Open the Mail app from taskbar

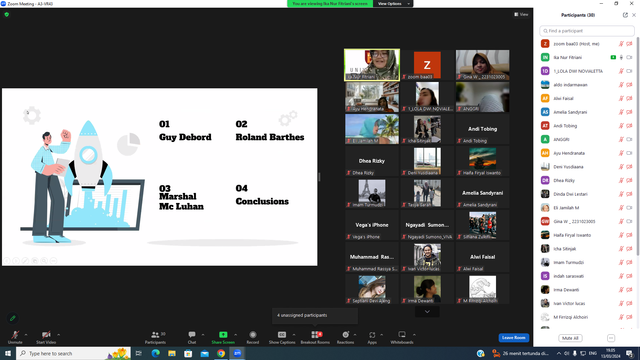pos(204,353)
